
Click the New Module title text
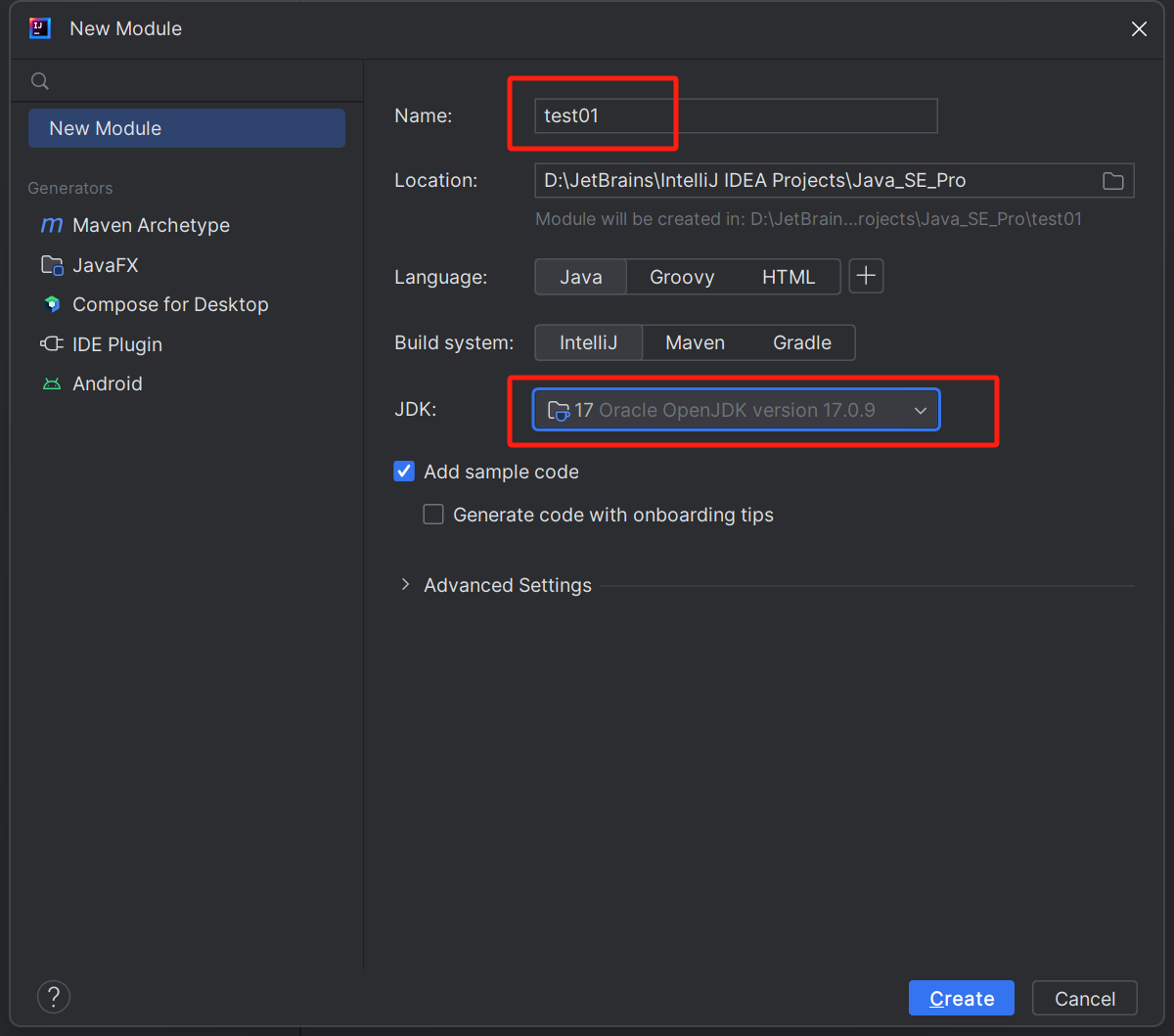(126, 28)
